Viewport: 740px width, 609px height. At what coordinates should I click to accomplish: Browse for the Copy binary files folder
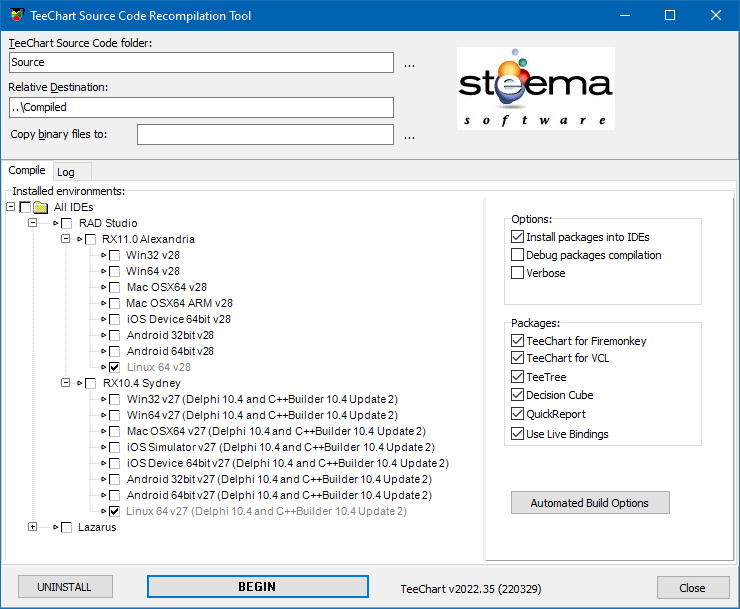(x=409, y=135)
